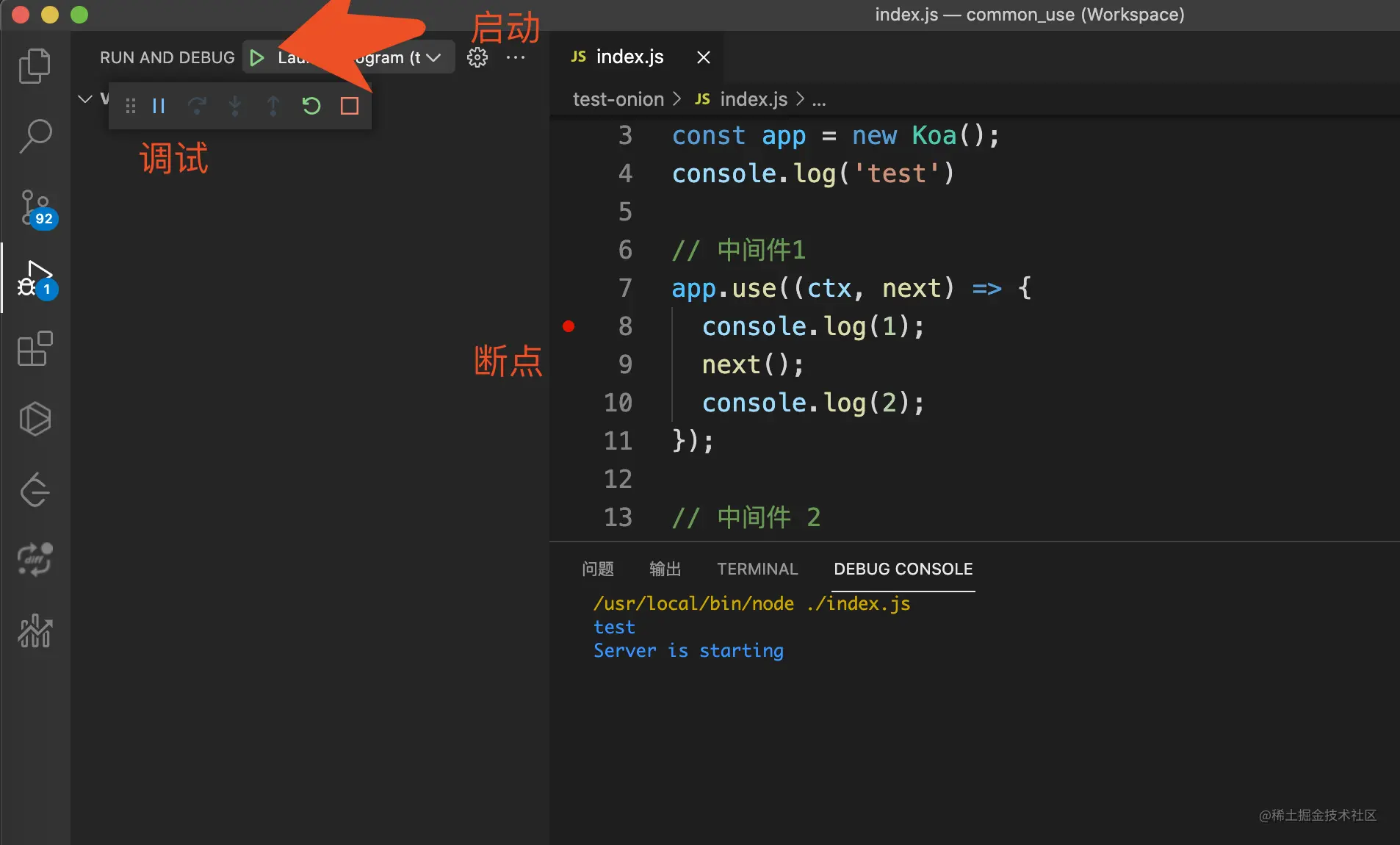Click the RUN AND DEBUG panel title

pyautogui.click(x=167, y=57)
